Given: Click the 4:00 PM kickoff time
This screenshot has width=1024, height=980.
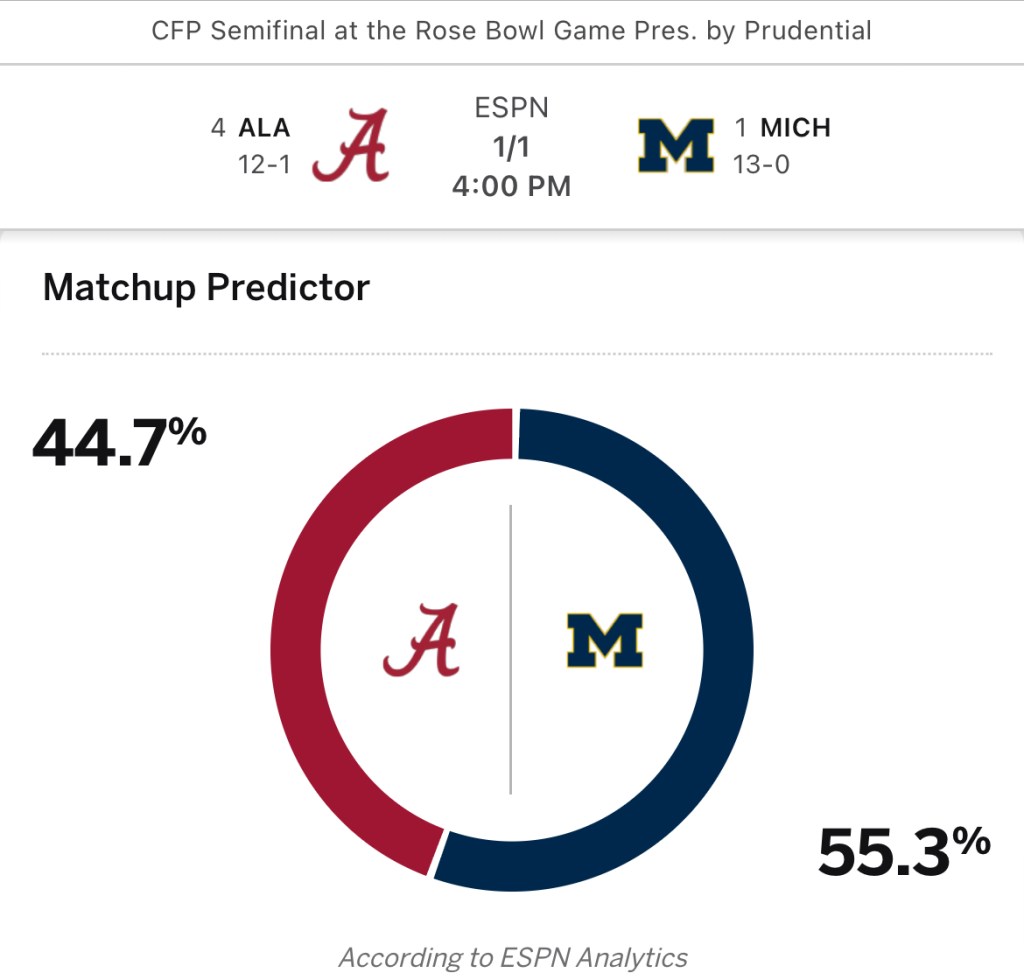Looking at the screenshot, I should (x=511, y=186).
